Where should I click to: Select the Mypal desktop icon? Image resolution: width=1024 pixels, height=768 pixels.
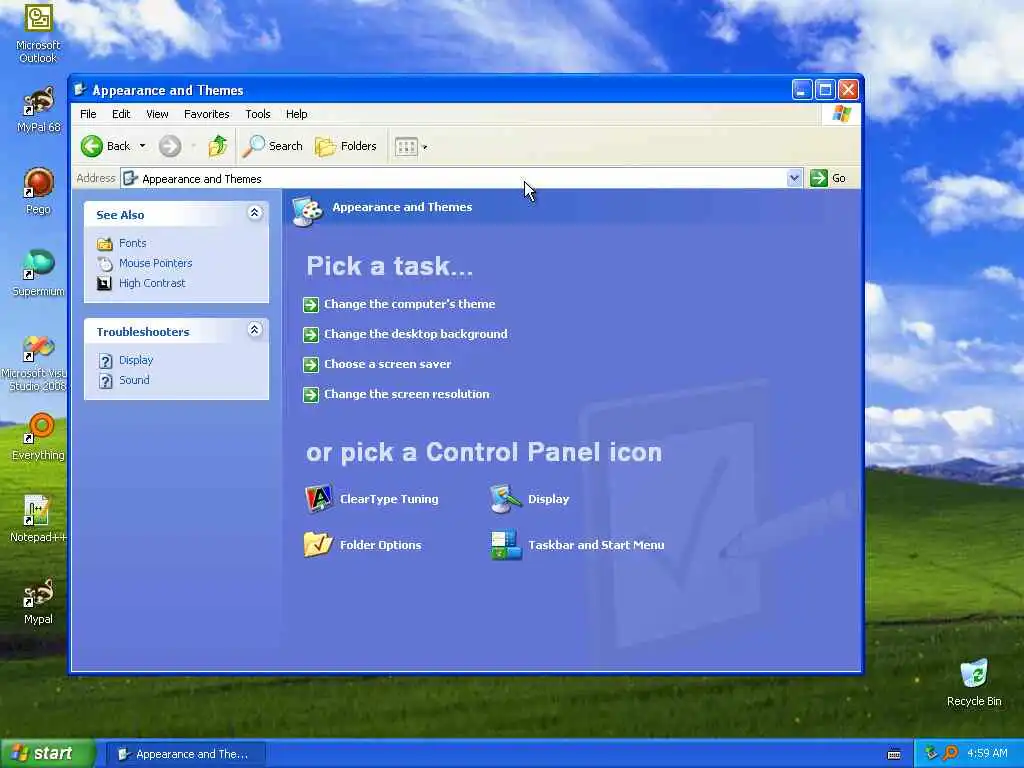(38, 601)
